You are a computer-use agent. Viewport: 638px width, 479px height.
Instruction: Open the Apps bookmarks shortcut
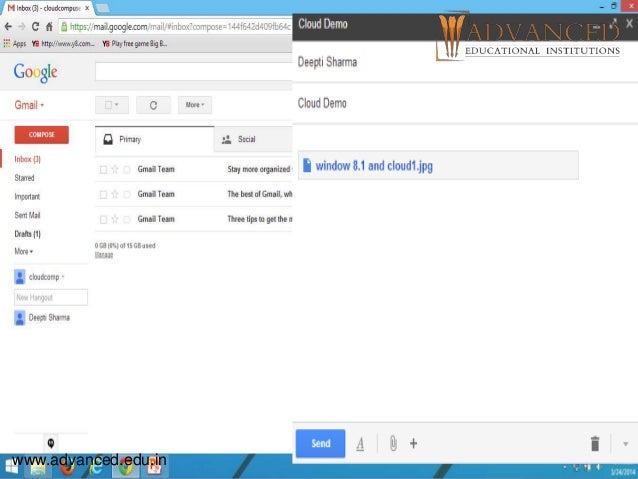click(x=15, y=44)
